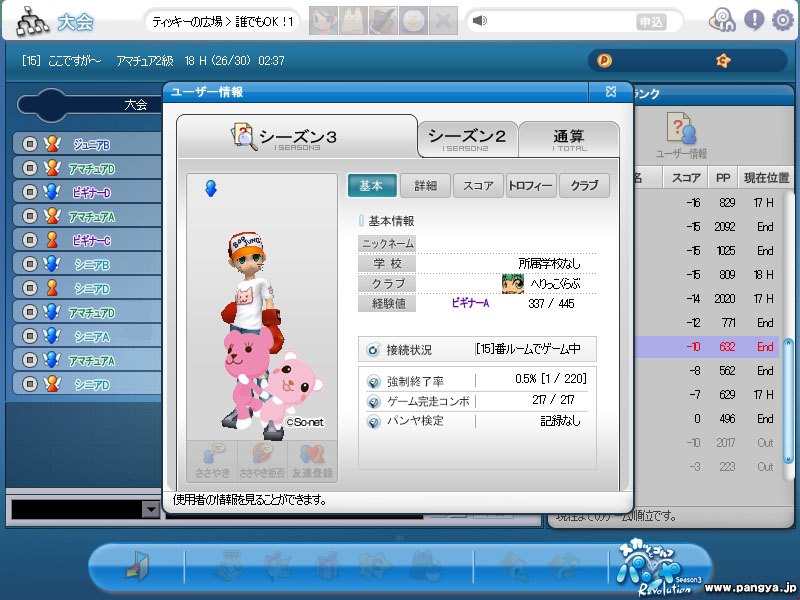Open the exclamation notice bubble icon

754,20
